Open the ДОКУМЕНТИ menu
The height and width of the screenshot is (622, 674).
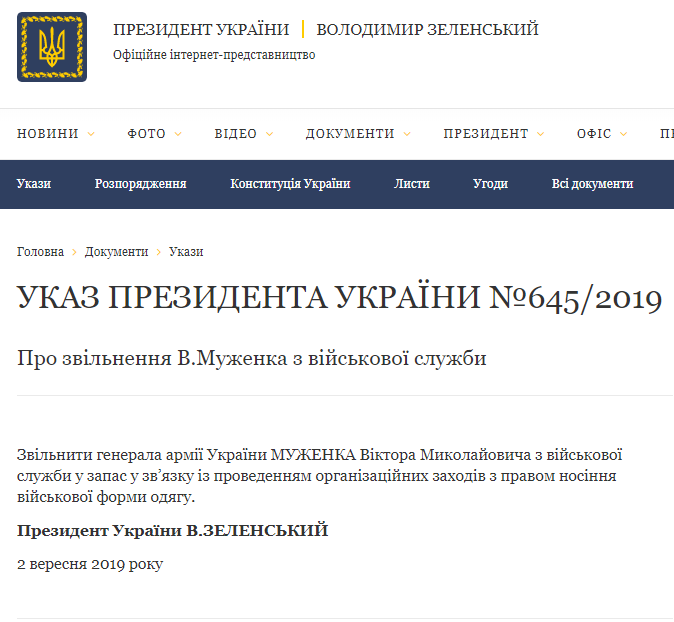350,134
